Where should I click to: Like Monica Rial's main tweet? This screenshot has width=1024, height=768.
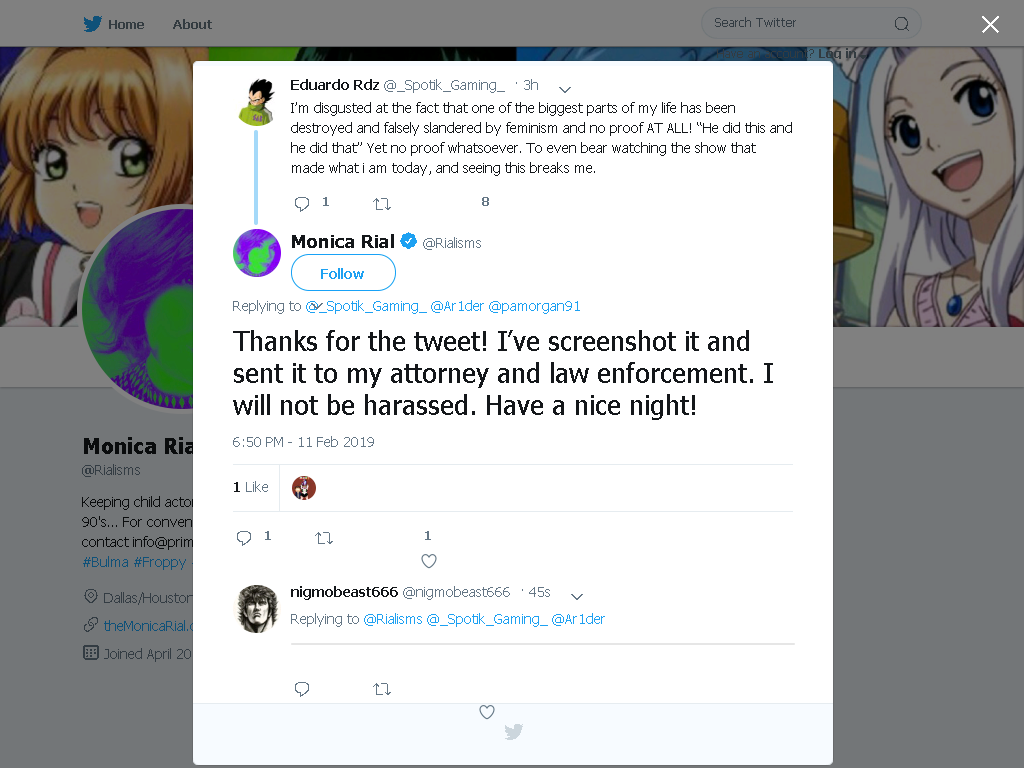428,561
